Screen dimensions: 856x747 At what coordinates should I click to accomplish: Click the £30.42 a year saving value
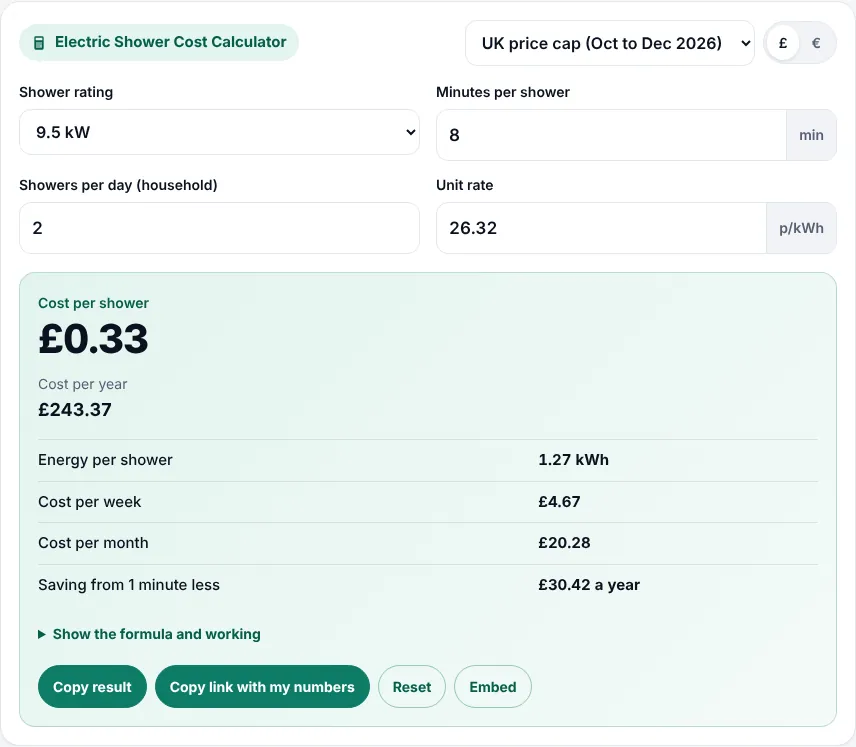[588, 585]
